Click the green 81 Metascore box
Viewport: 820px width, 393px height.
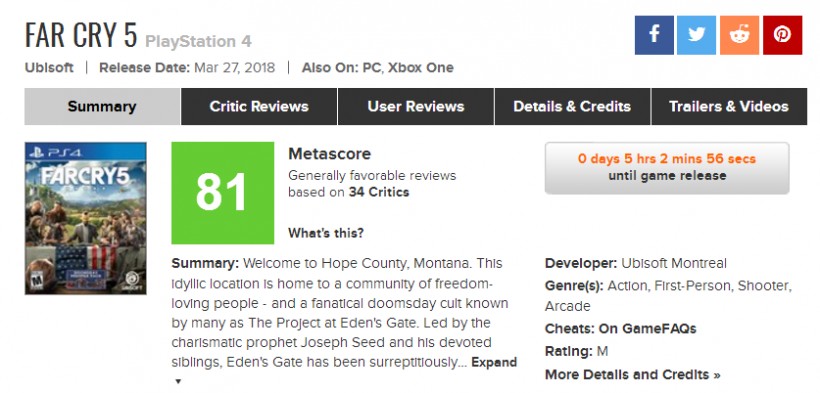click(223, 193)
